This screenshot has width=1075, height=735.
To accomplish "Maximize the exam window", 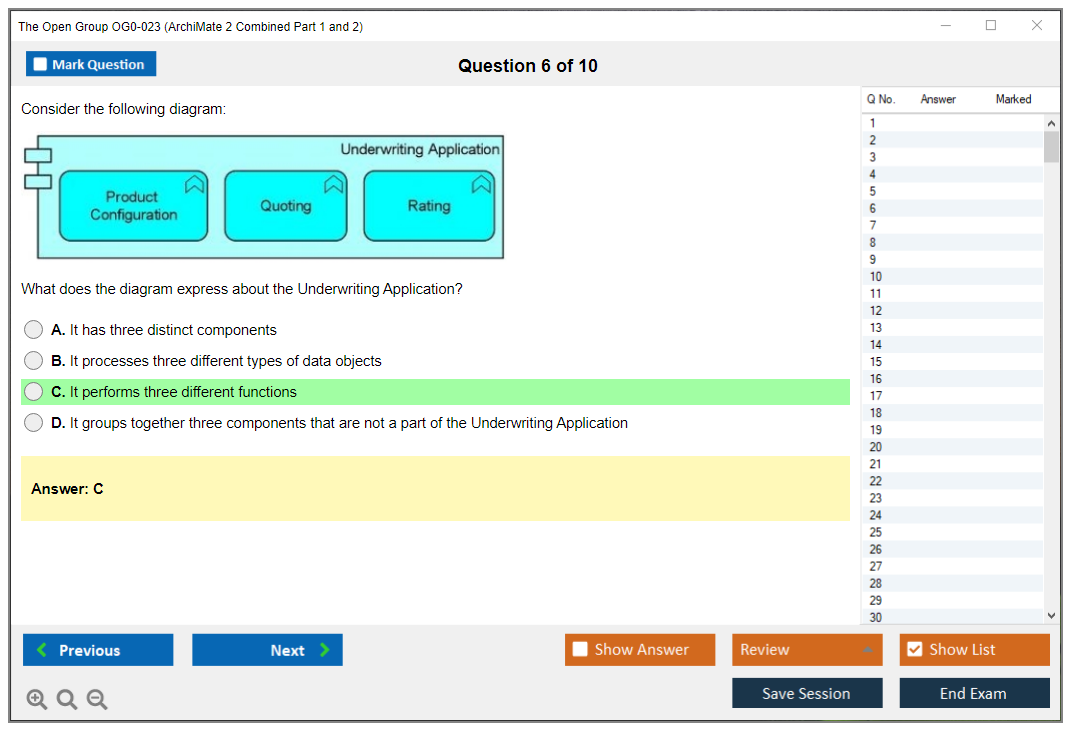I will click(x=991, y=26).
